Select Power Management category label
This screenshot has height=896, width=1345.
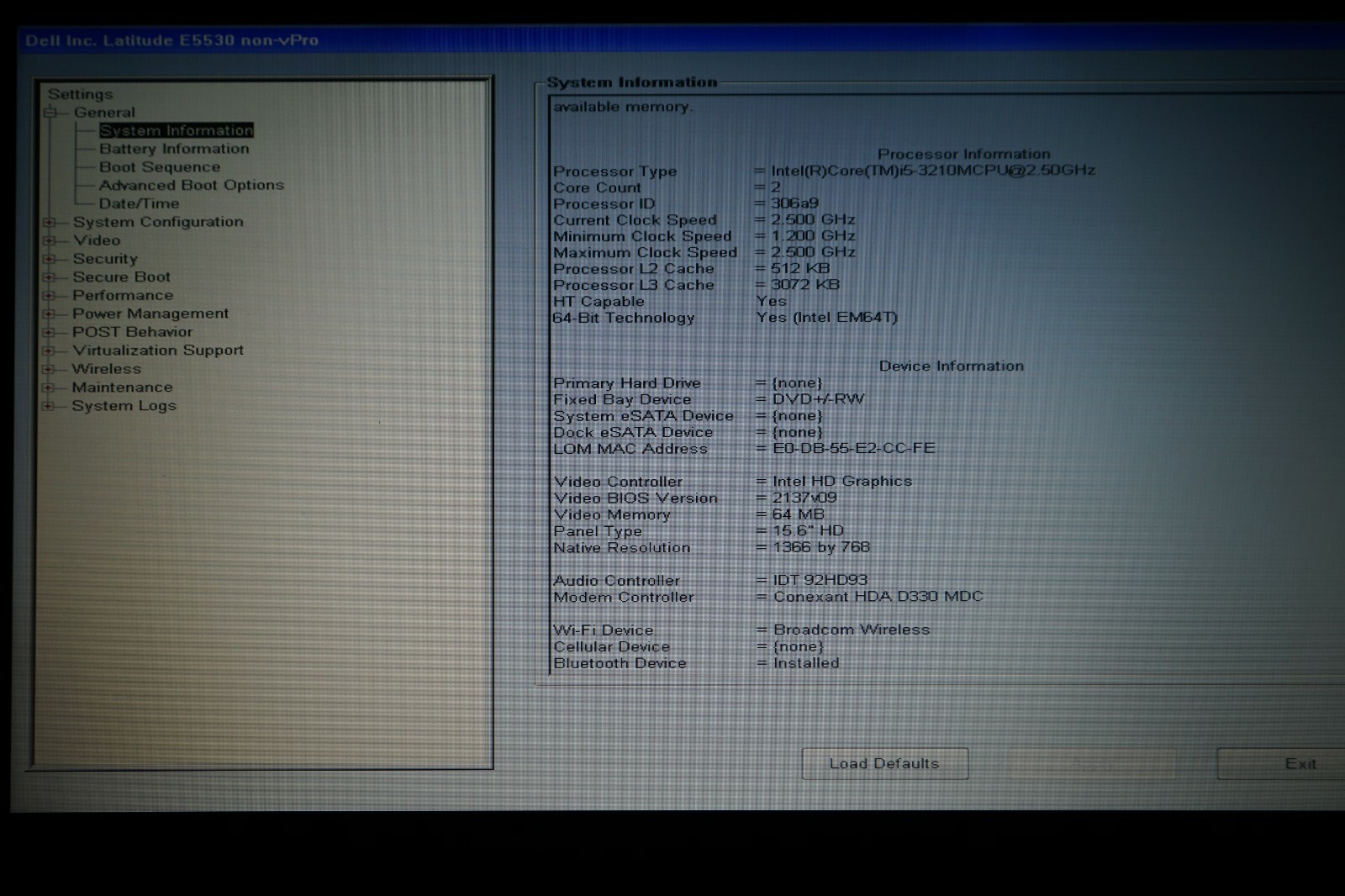tap(150, 314)
